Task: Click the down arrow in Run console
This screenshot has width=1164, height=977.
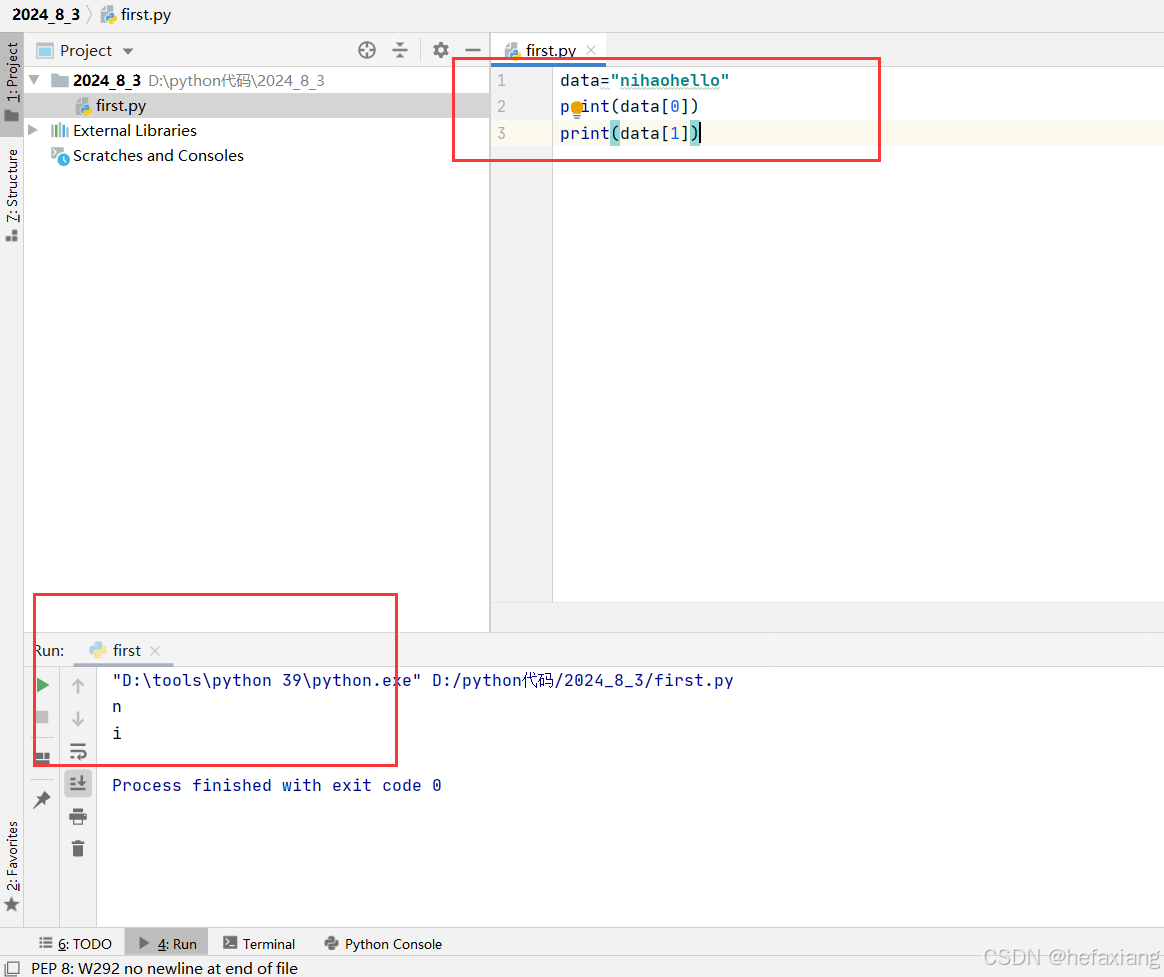Action: [78, 719]
